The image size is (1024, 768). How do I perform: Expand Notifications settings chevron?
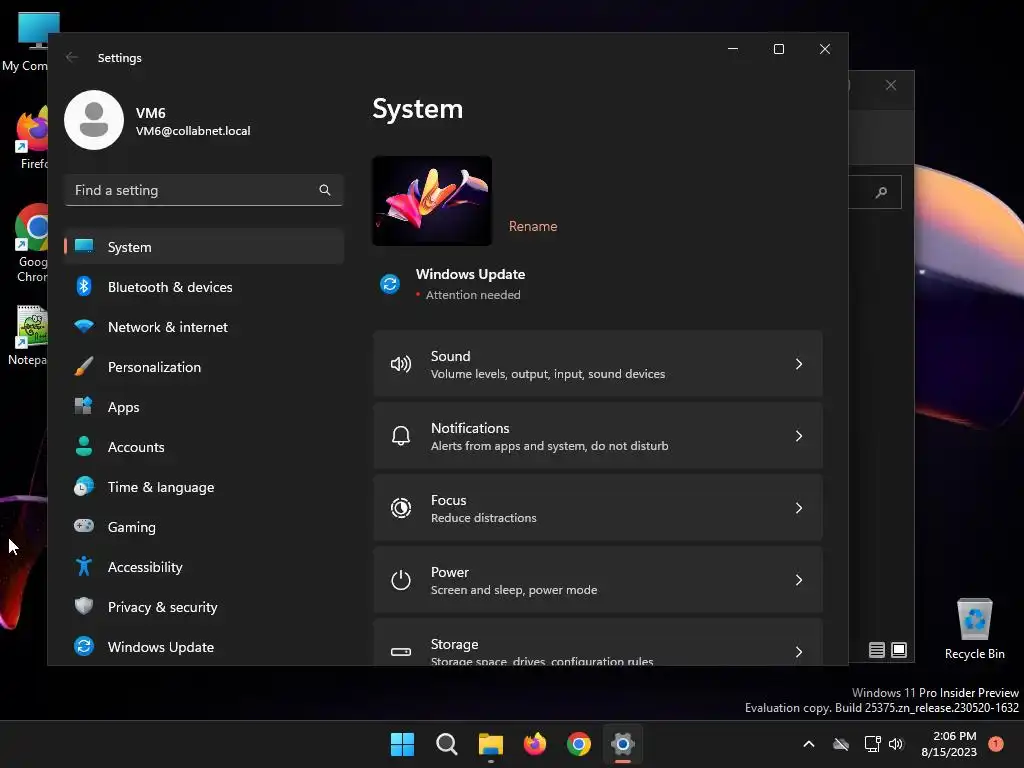click(799, 436)
